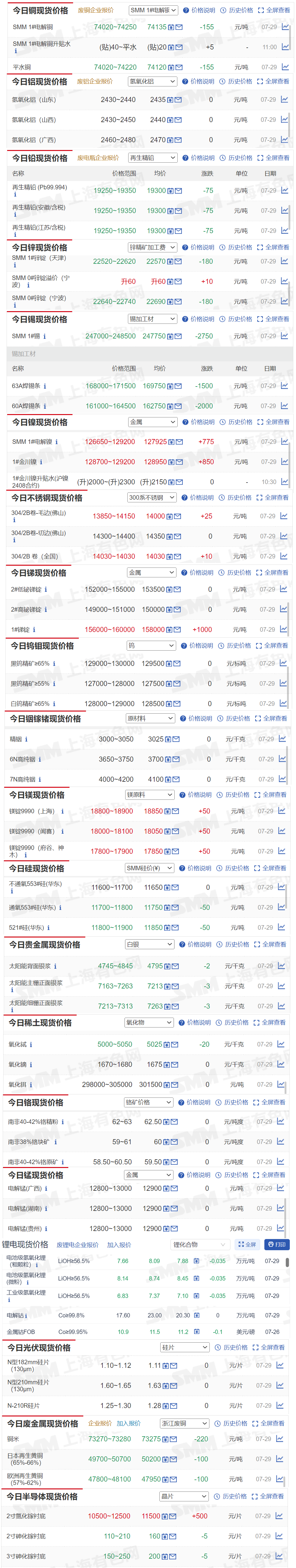Expand the 铬矿价格 dropdown
Viewport: 296px width, 1568px height.
(149, 1102)
